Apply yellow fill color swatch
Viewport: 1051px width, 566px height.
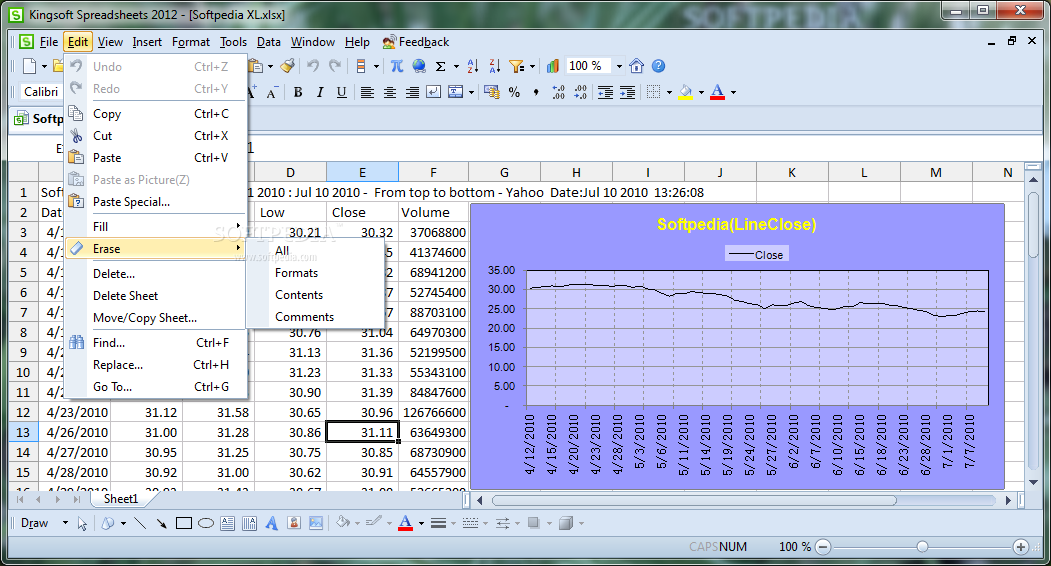click(x=686, y=92)
